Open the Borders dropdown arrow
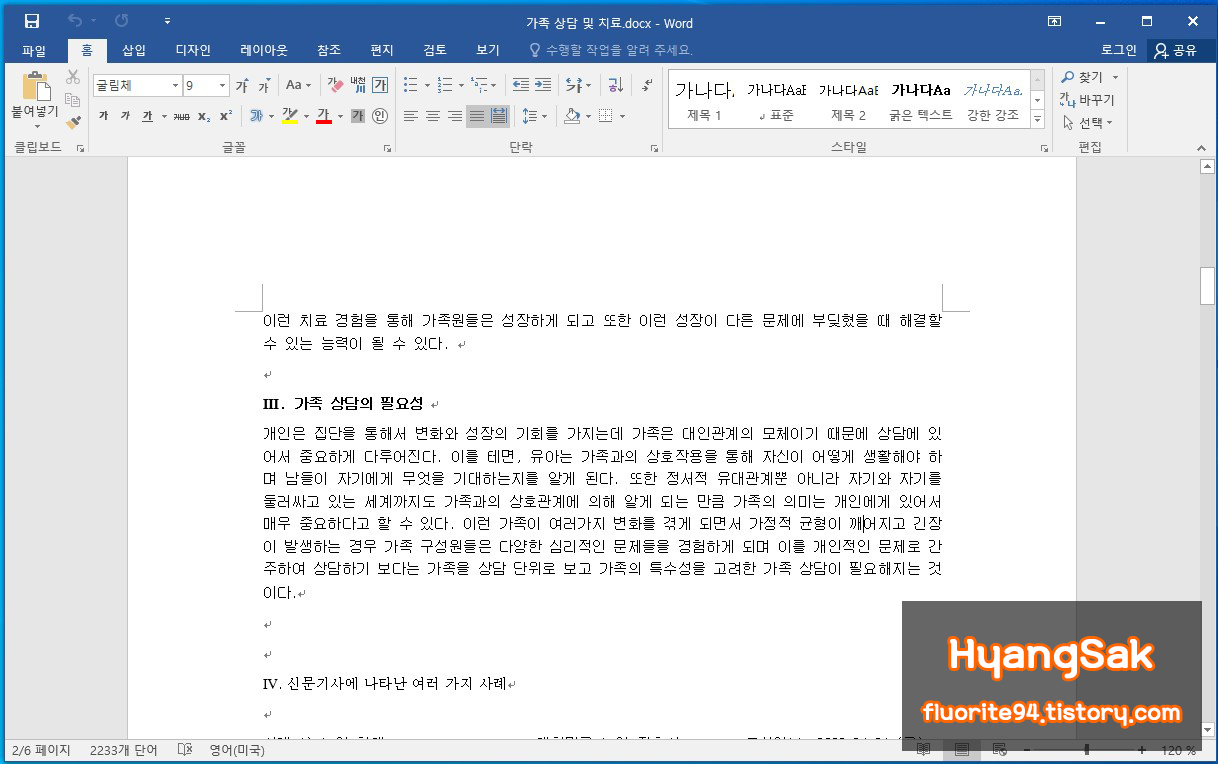This screenshot has width=1218, height=764. click(x=622, y=117)
